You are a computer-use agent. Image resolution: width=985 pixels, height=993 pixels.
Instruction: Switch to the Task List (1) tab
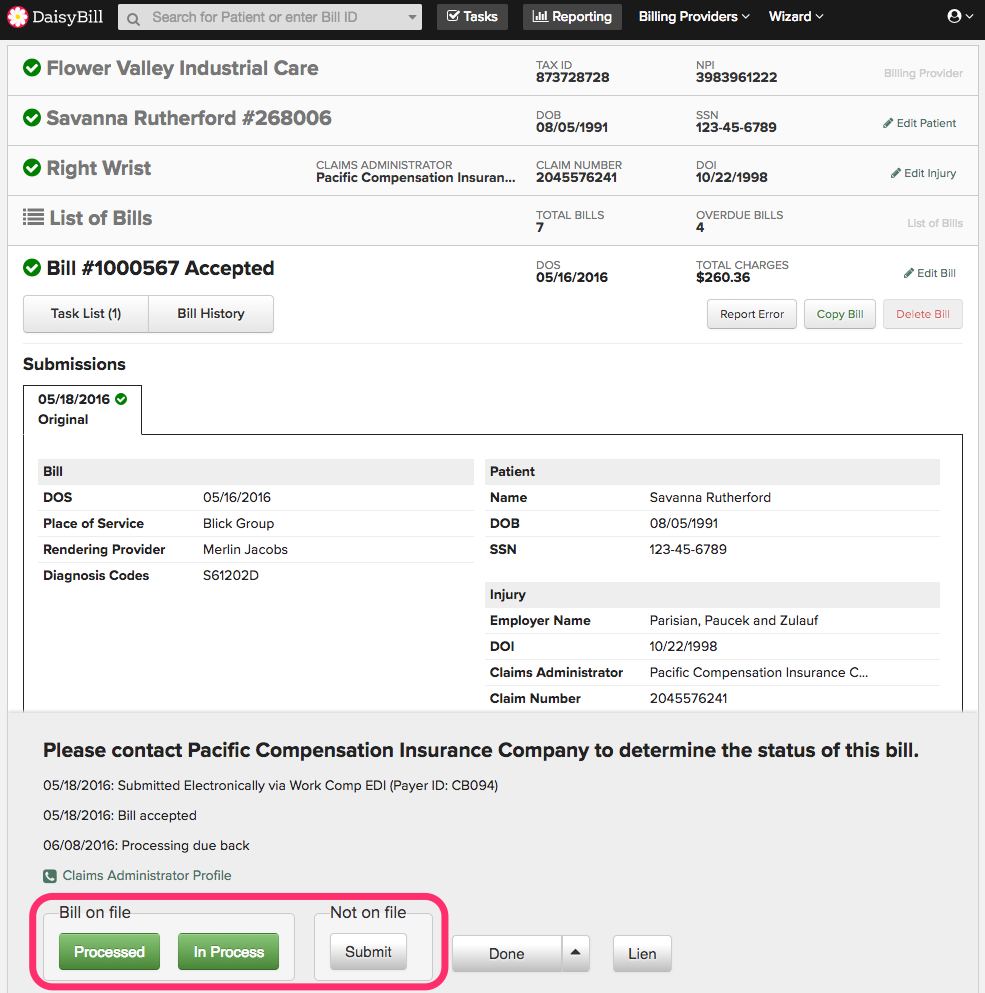point(86,313)
